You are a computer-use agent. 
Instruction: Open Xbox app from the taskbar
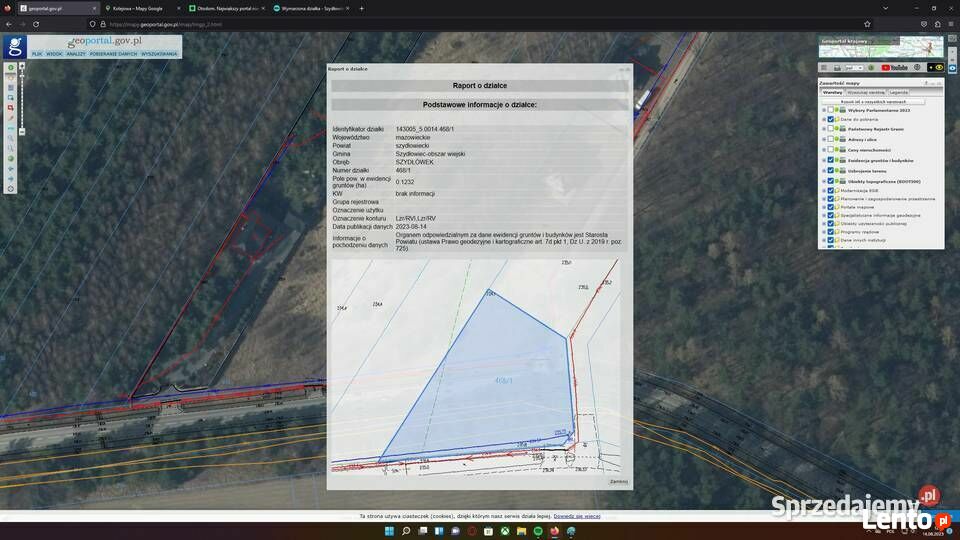click(x=504, y=531)
